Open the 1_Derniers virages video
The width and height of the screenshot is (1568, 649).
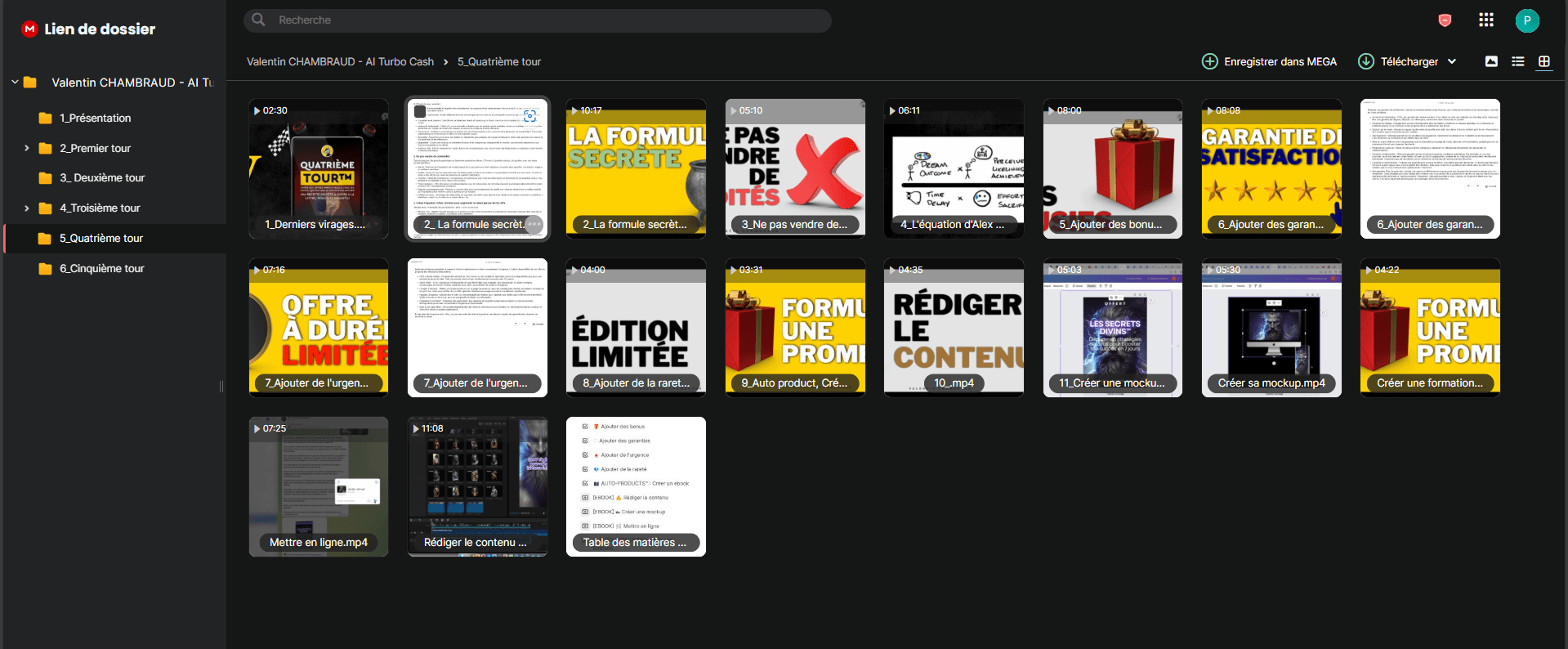point(319,169)
